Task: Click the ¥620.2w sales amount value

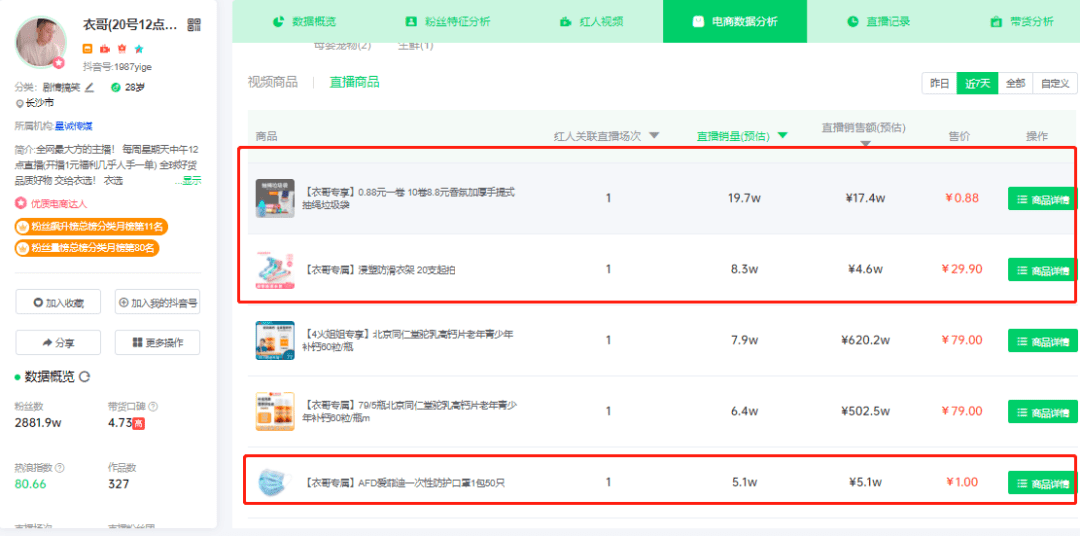Action: pos(866,340)
